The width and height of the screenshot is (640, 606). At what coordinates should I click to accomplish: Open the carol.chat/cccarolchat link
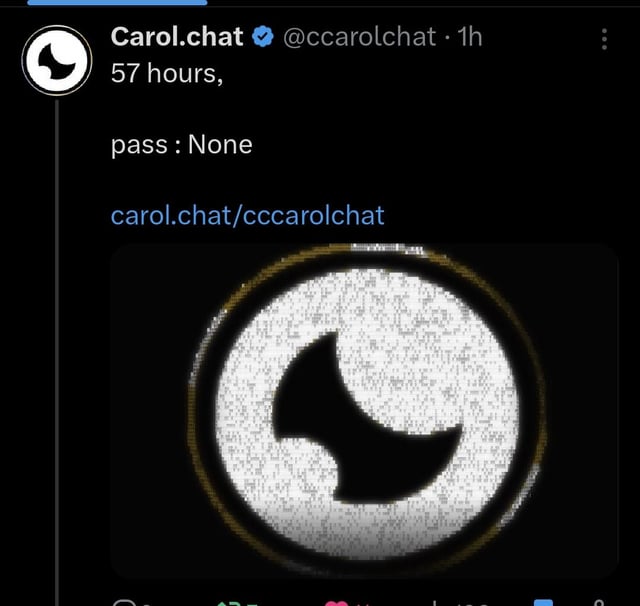coord(247,215)
